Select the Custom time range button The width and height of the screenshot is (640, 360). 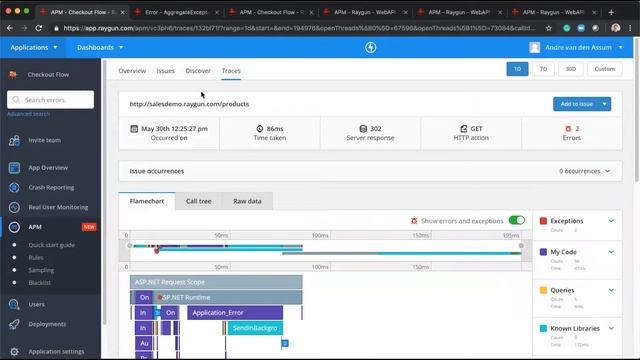tap(604, 69)
